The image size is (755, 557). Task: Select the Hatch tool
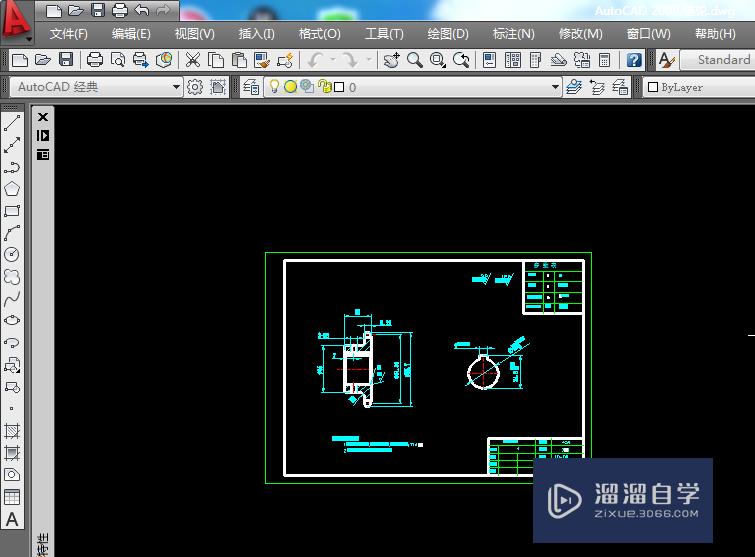12,431
